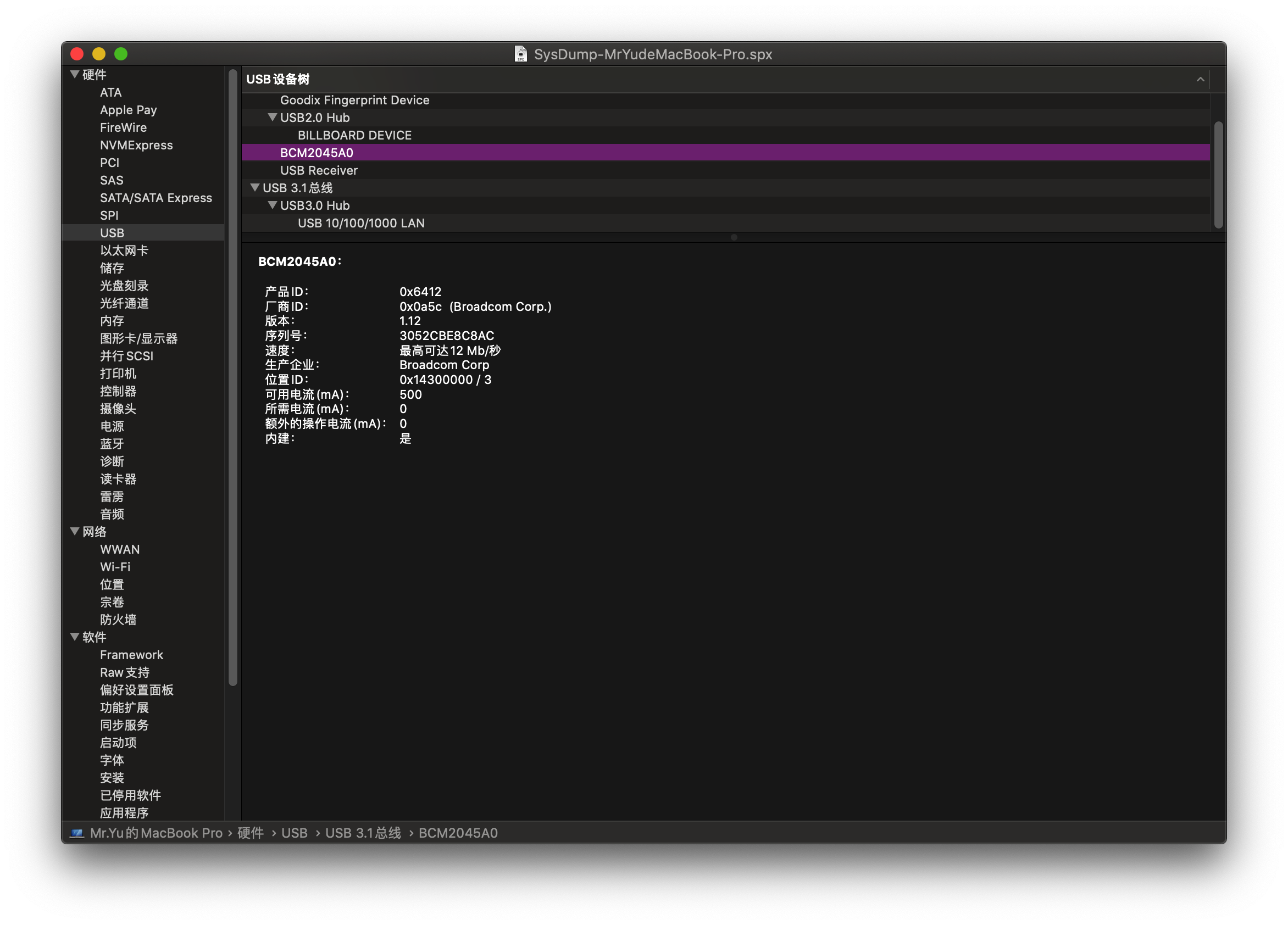Viewport: 1288px width, 925px height.
Task: Open the 蓝牙 sidebar section
Action: click(x=112, y=443)
